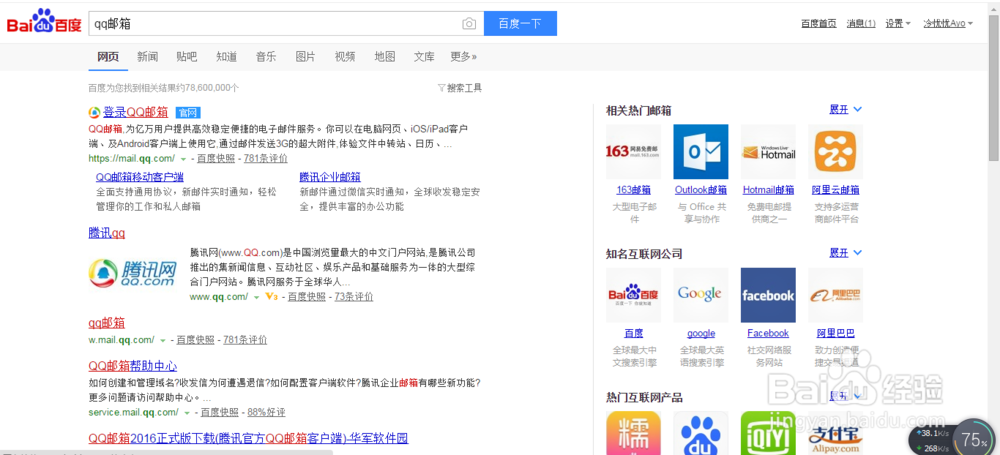Expand the 相关热门邮箱 section with 展开

[846, 110]
